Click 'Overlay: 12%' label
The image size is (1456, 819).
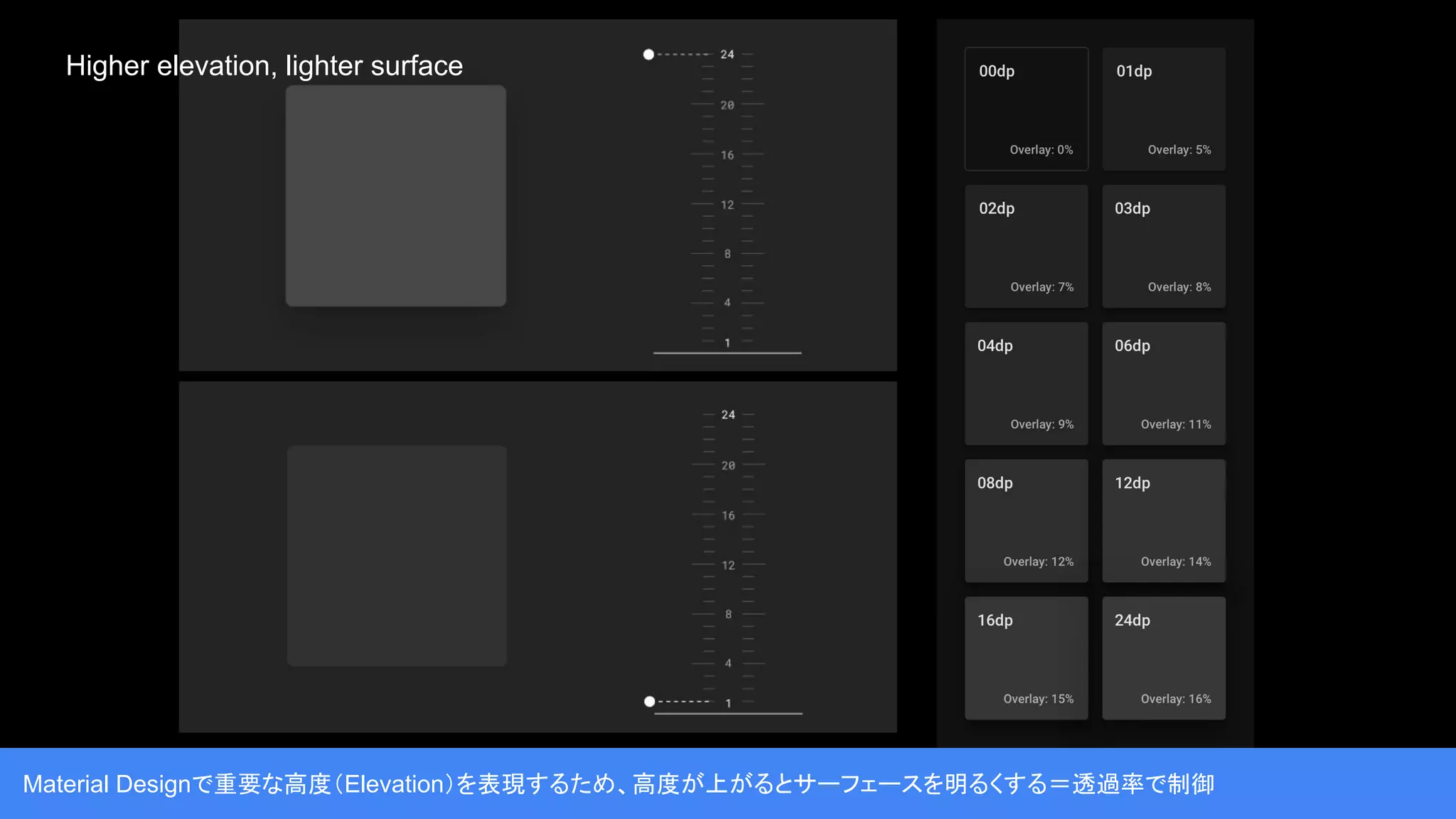(x=1038, y=561)
